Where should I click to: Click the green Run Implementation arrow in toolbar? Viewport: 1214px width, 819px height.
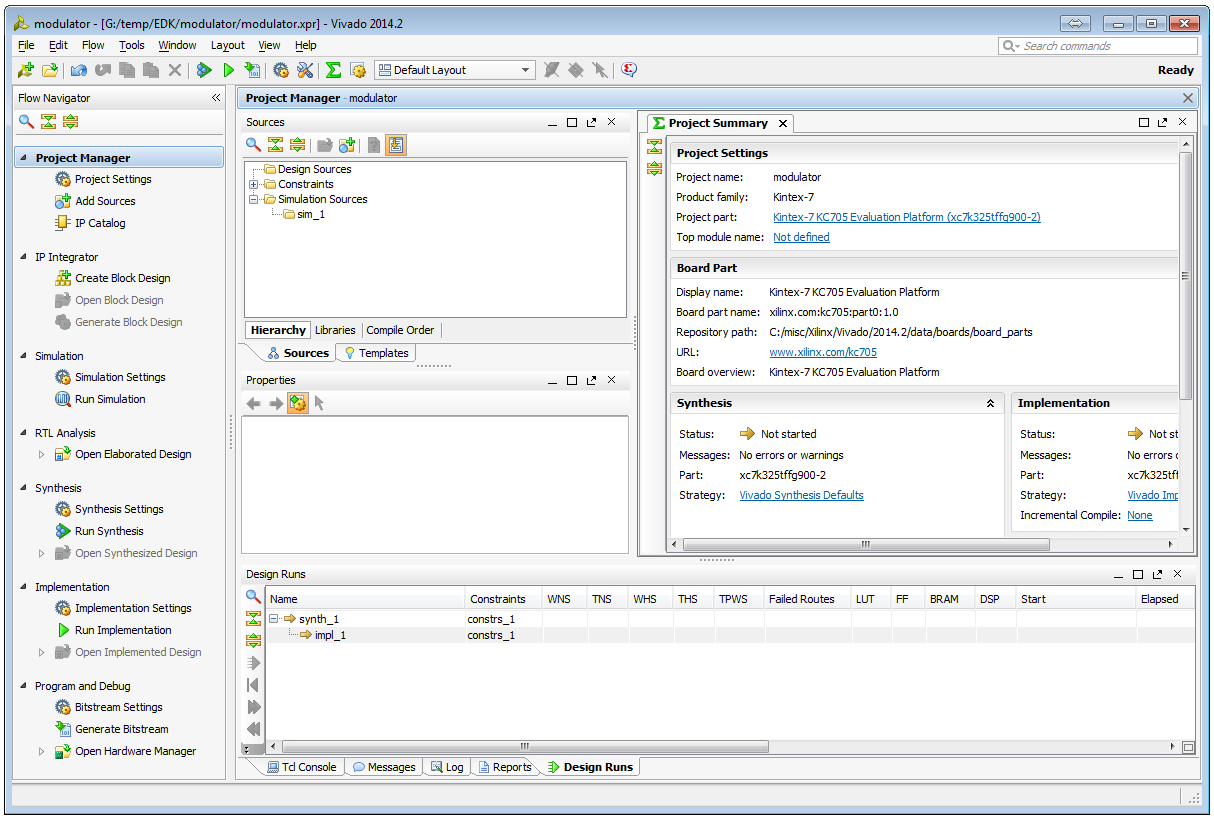pyautogui.click(x=229, y=70)
